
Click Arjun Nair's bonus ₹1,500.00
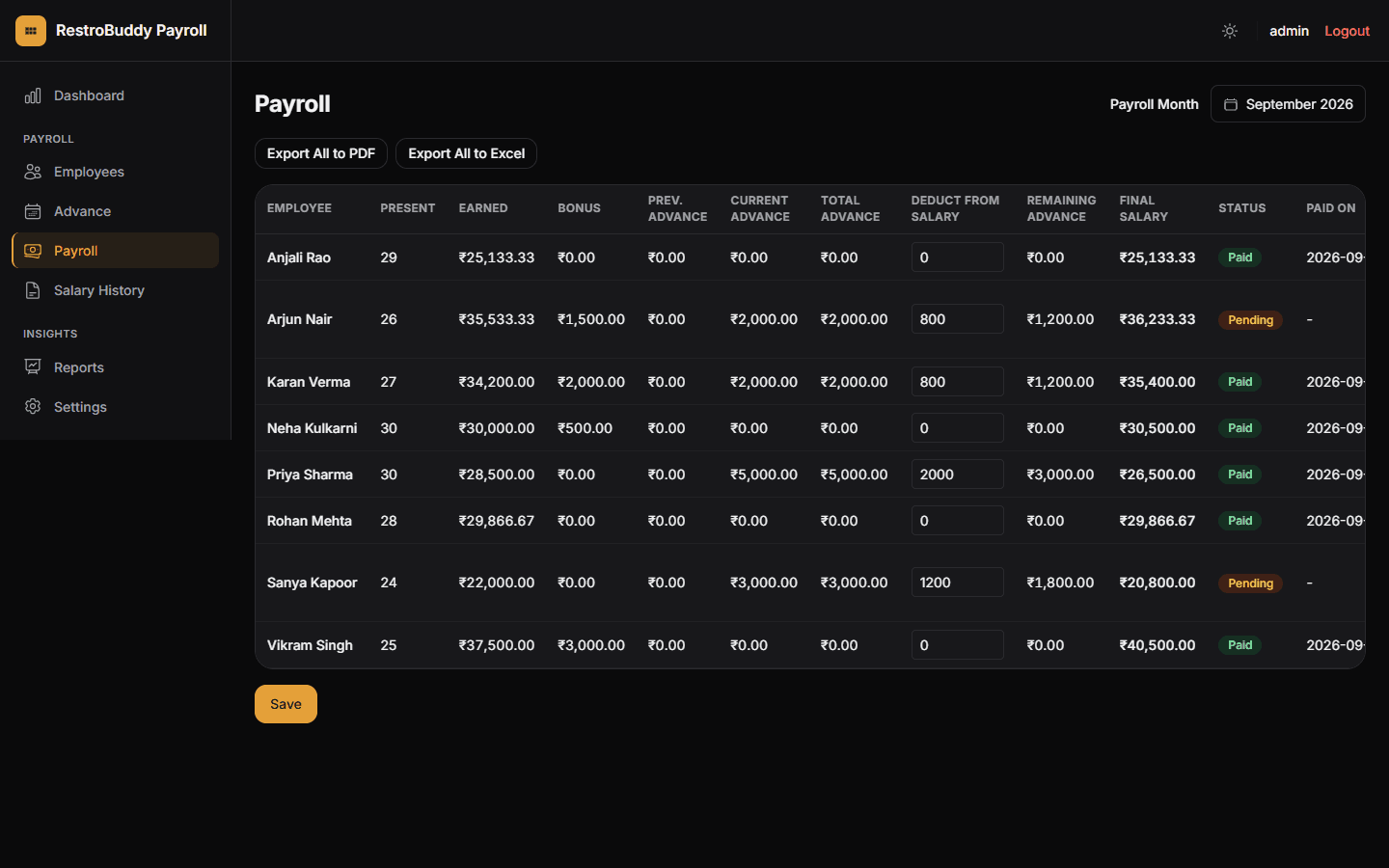pyautogui.click(x=591, y=319)
